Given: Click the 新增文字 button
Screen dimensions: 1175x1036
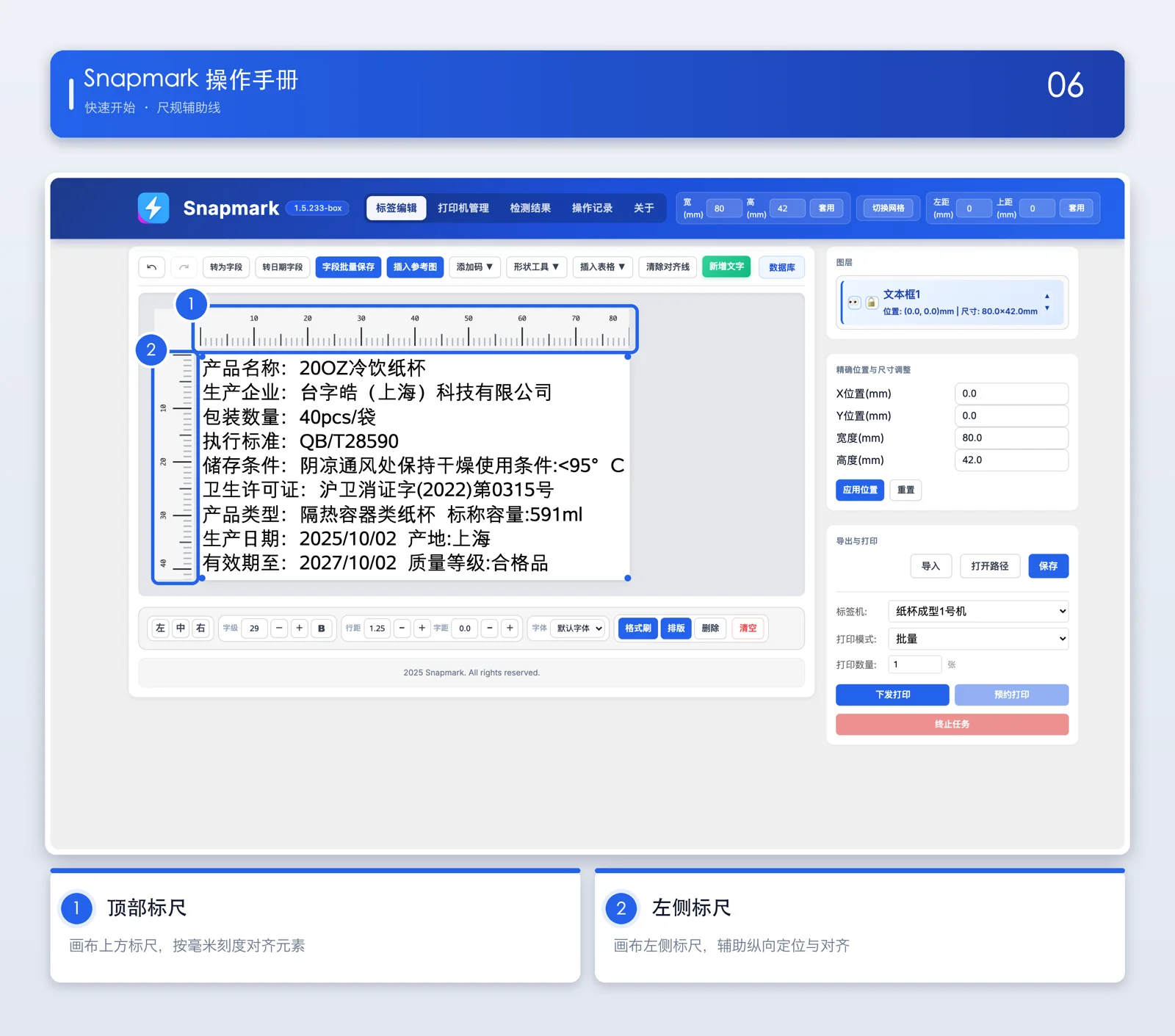Looking at the screenshot, I should pos(726,267).
